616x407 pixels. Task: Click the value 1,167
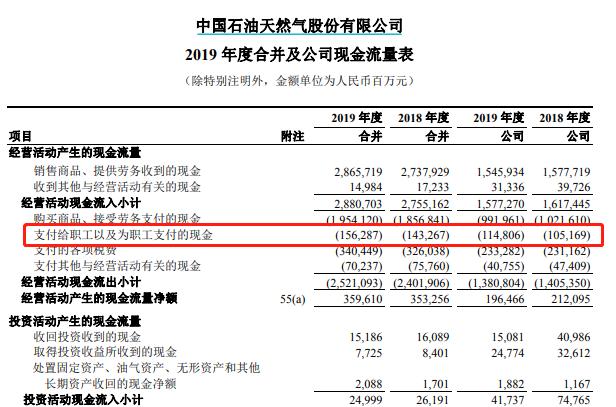[x=577, y=384]
